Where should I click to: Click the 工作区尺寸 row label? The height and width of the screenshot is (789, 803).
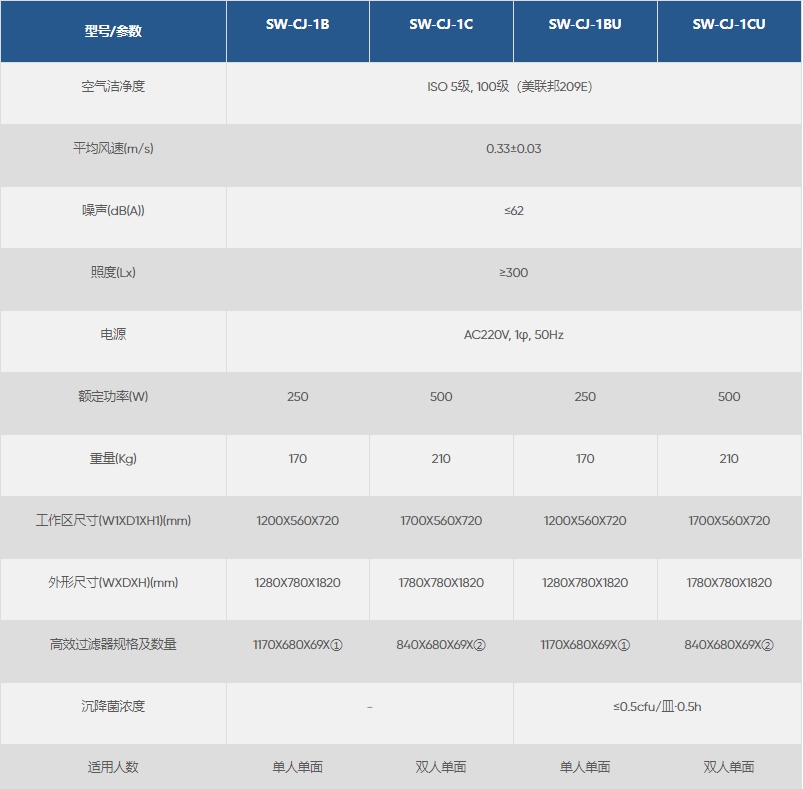(x=113, y=521)
